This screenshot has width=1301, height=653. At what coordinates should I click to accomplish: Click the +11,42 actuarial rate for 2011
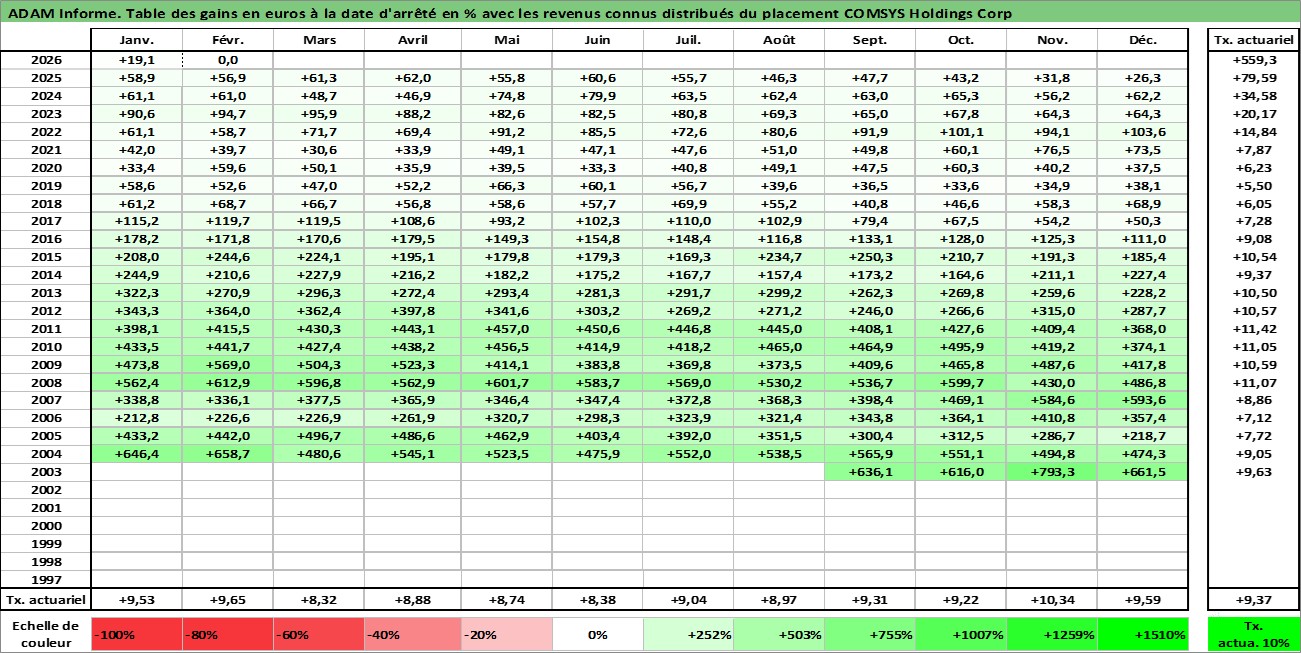coord(1253,329)
